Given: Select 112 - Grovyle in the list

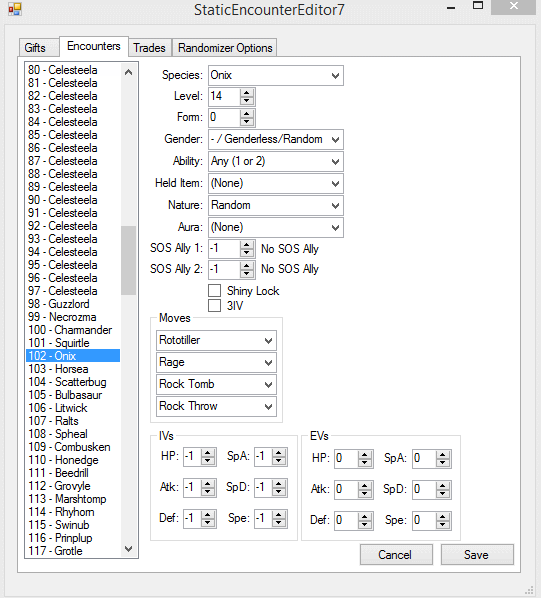Looking at the screenshot, I should tap(73, 486).
